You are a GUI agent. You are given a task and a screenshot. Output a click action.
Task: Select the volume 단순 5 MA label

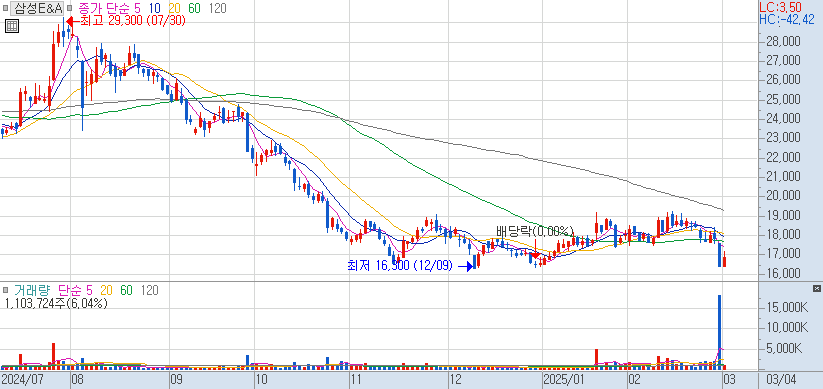coord(75,290)
